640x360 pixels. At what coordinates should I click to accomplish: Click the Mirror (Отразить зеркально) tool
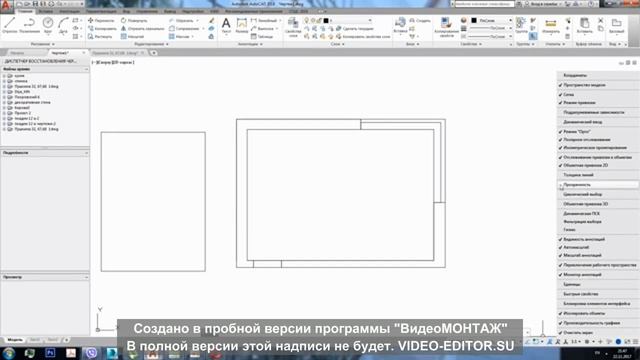[x=142, y=29]
